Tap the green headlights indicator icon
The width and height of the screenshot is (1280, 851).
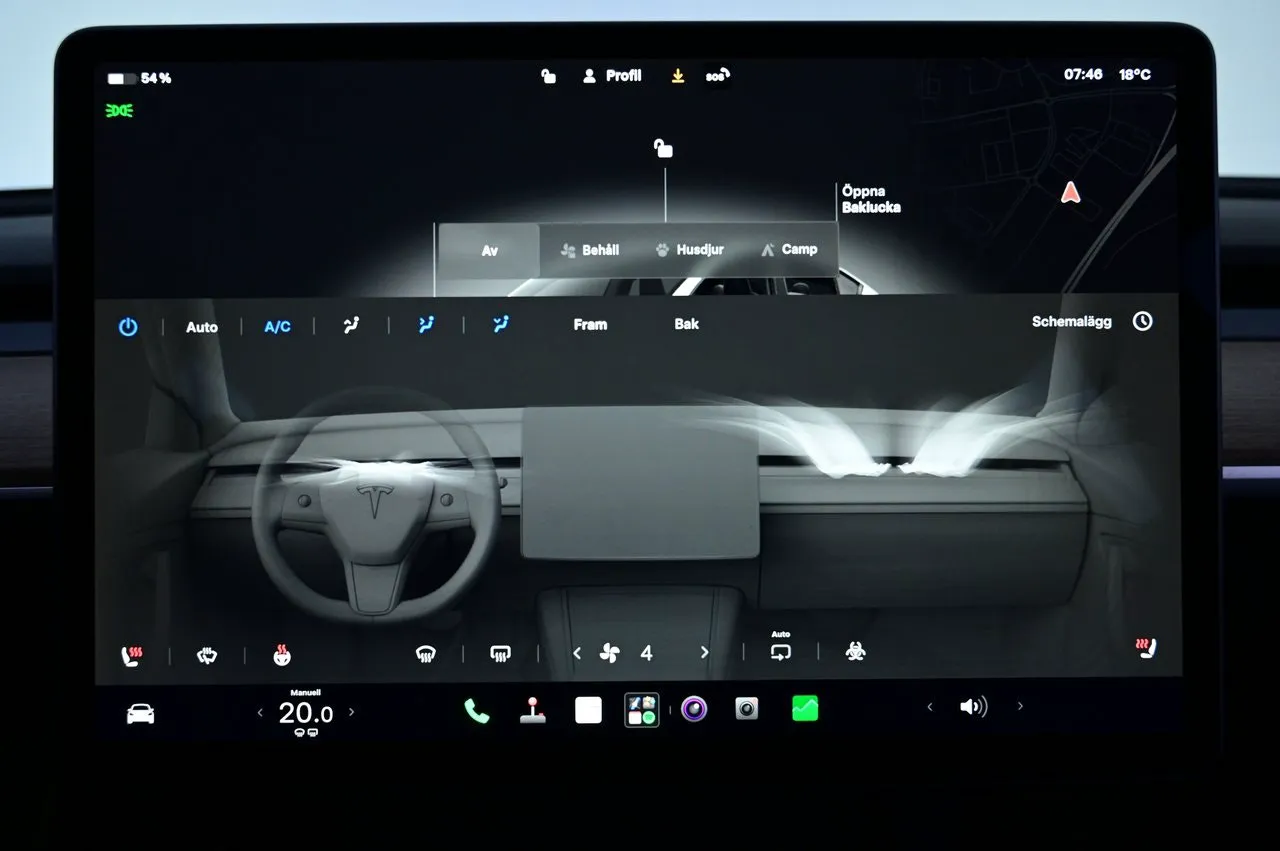120,110
